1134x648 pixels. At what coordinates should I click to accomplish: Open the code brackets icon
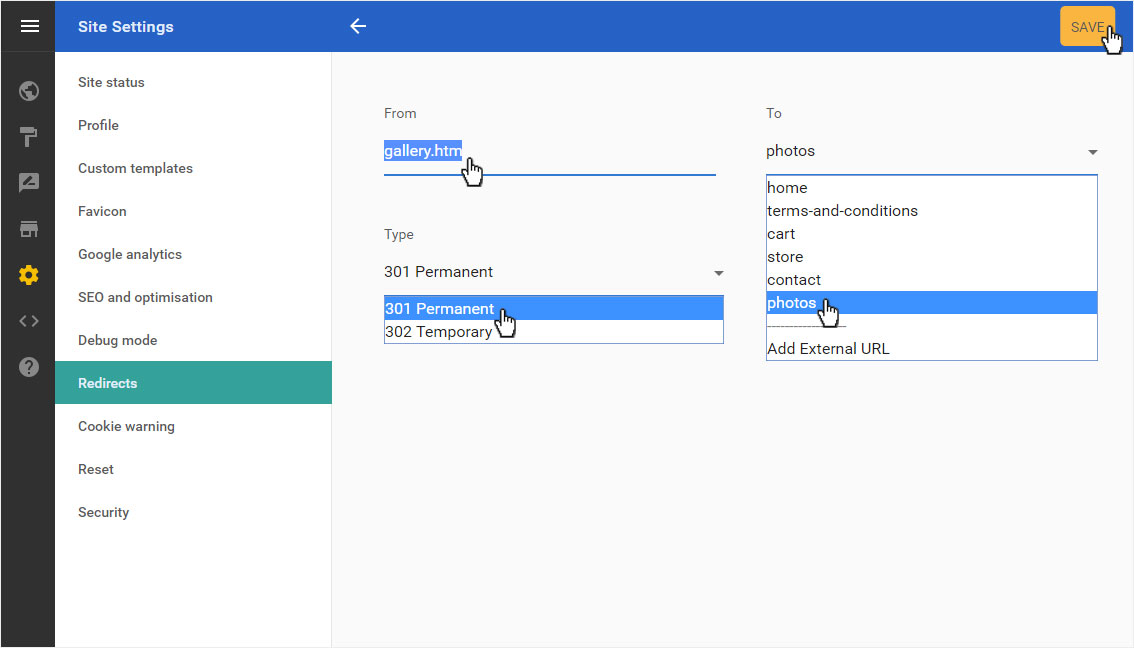pos(29,321)
